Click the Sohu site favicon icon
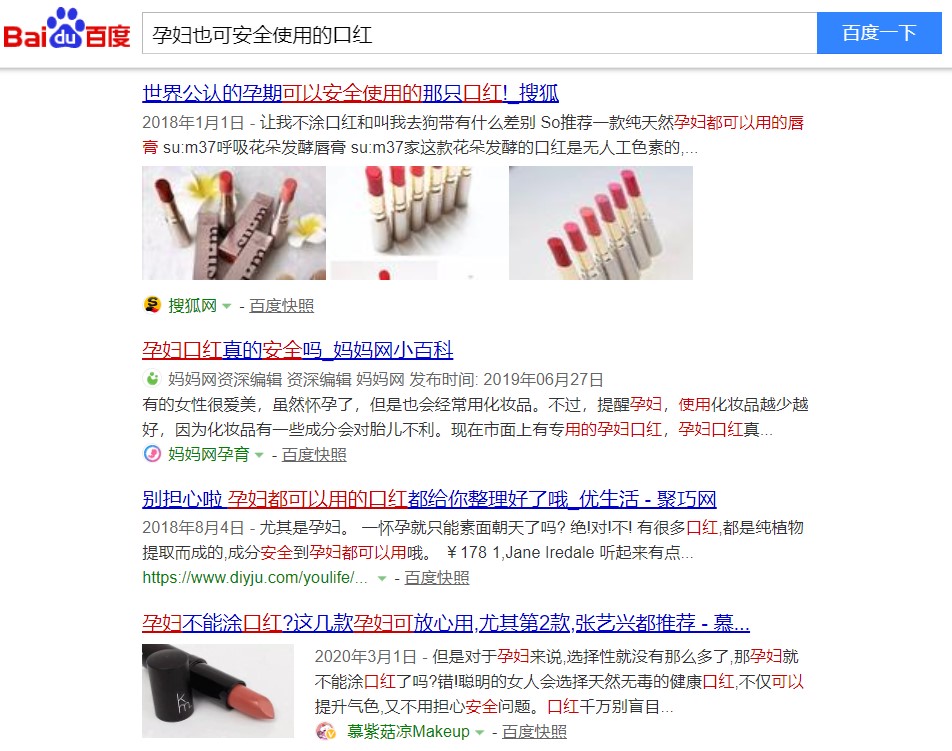This screenshot has height=751, width=952. pos(152,305)
